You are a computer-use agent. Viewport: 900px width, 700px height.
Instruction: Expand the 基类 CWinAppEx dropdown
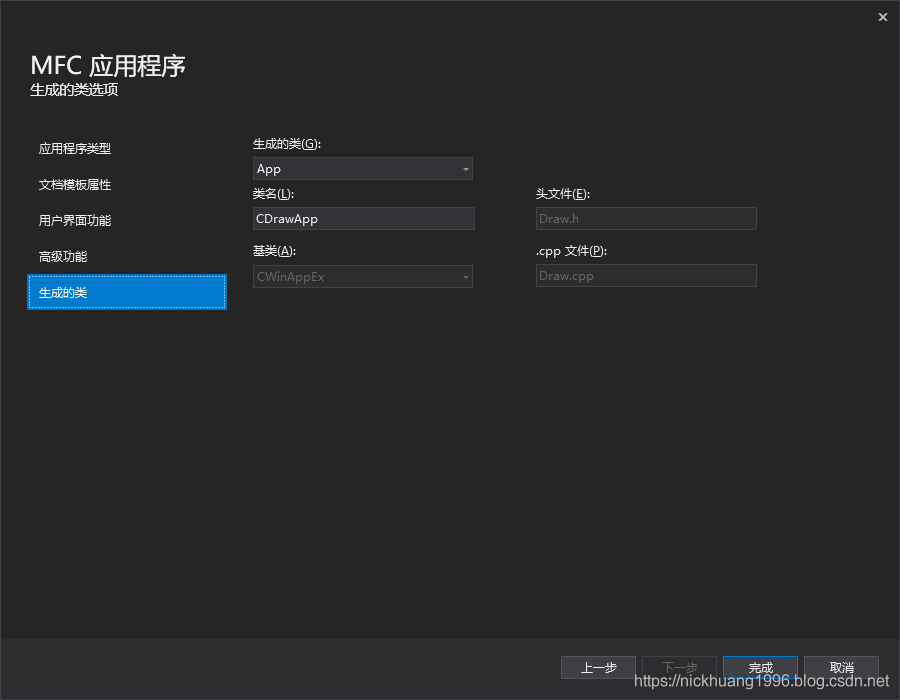point(363,277)
